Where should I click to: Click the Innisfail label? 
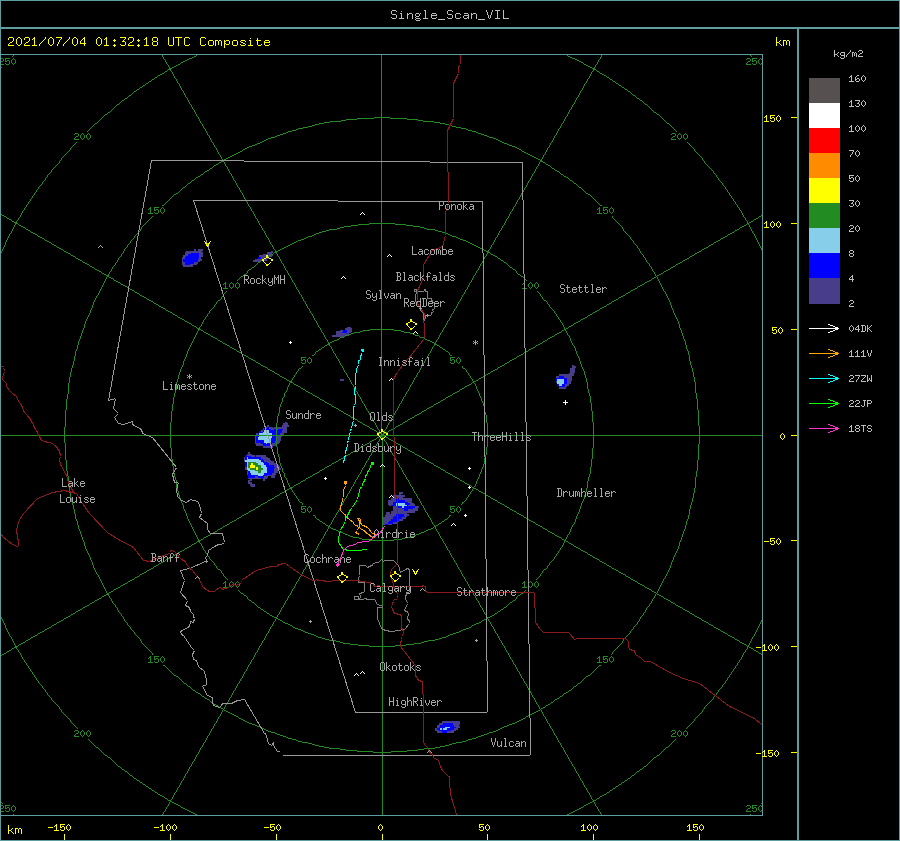tap(404, 362)
